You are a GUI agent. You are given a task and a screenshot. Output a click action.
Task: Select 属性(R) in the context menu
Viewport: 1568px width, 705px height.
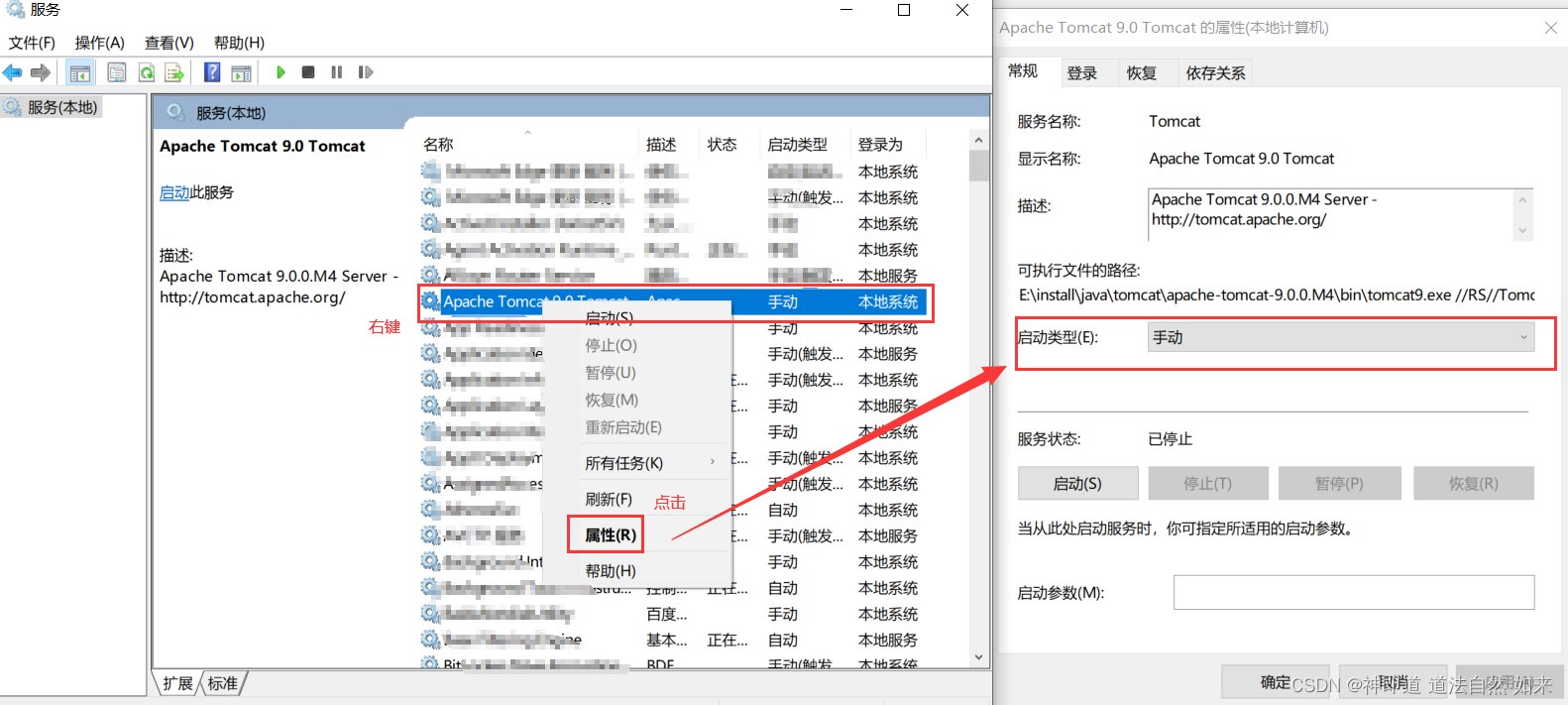click(x=610, y=534)
